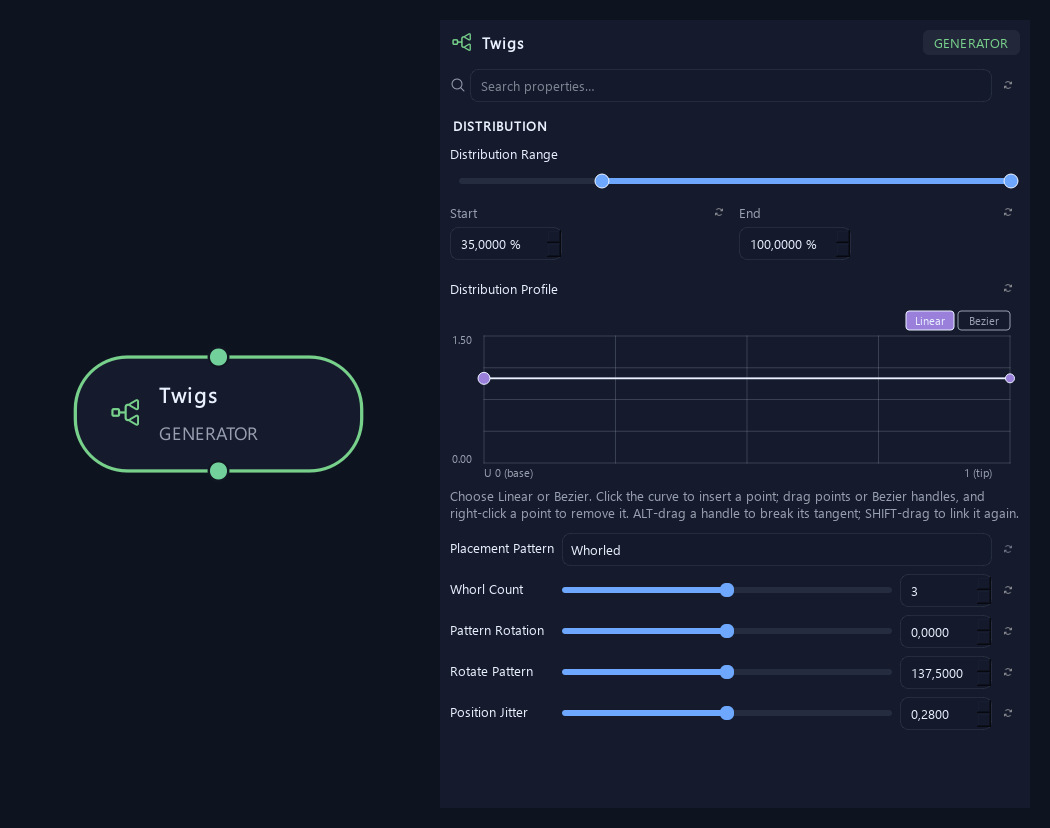
Task: Click the DISTRIBUTION section heading
Action: [500, 126]
